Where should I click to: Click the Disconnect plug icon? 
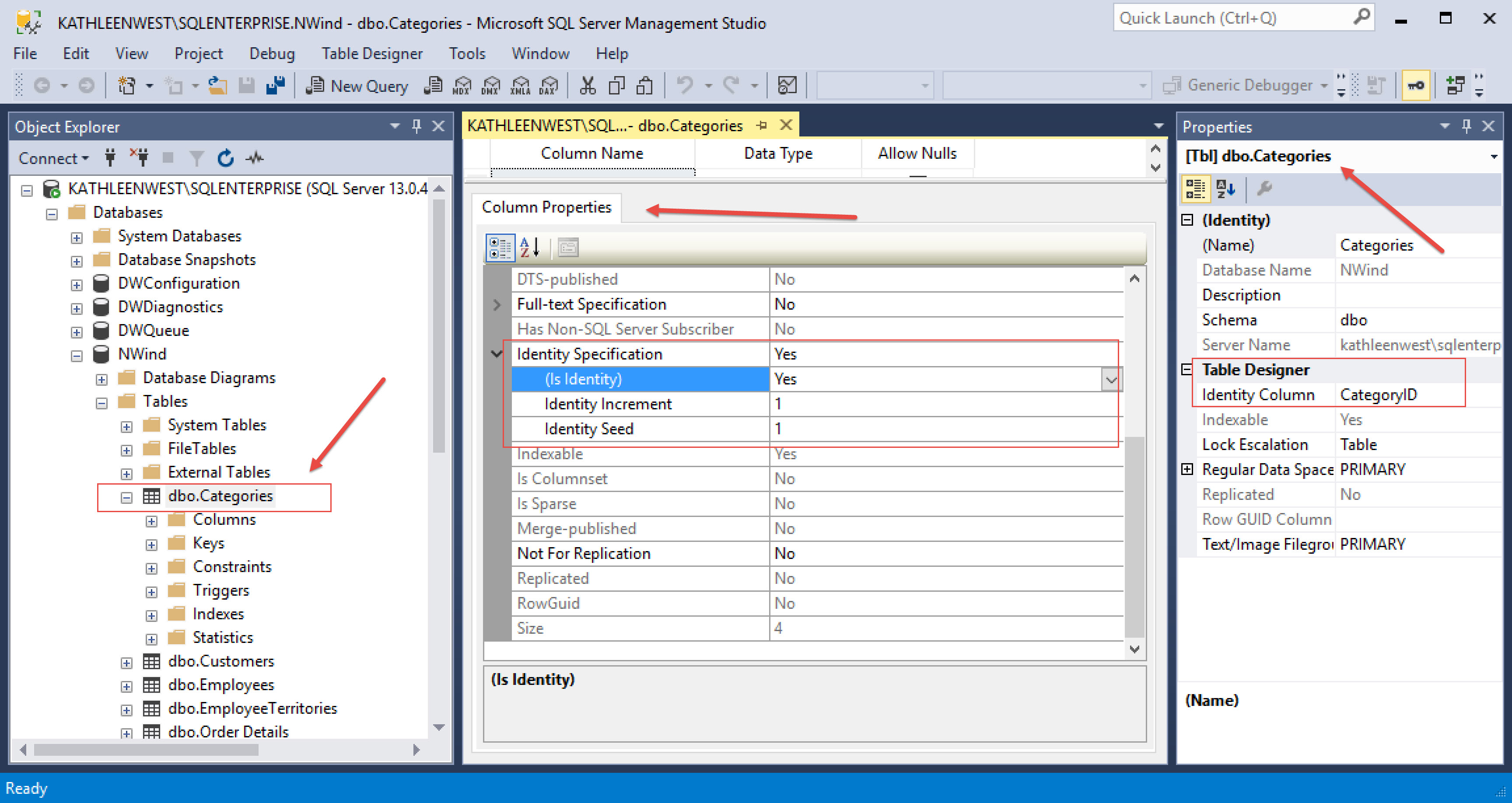[x=140, y=157]
